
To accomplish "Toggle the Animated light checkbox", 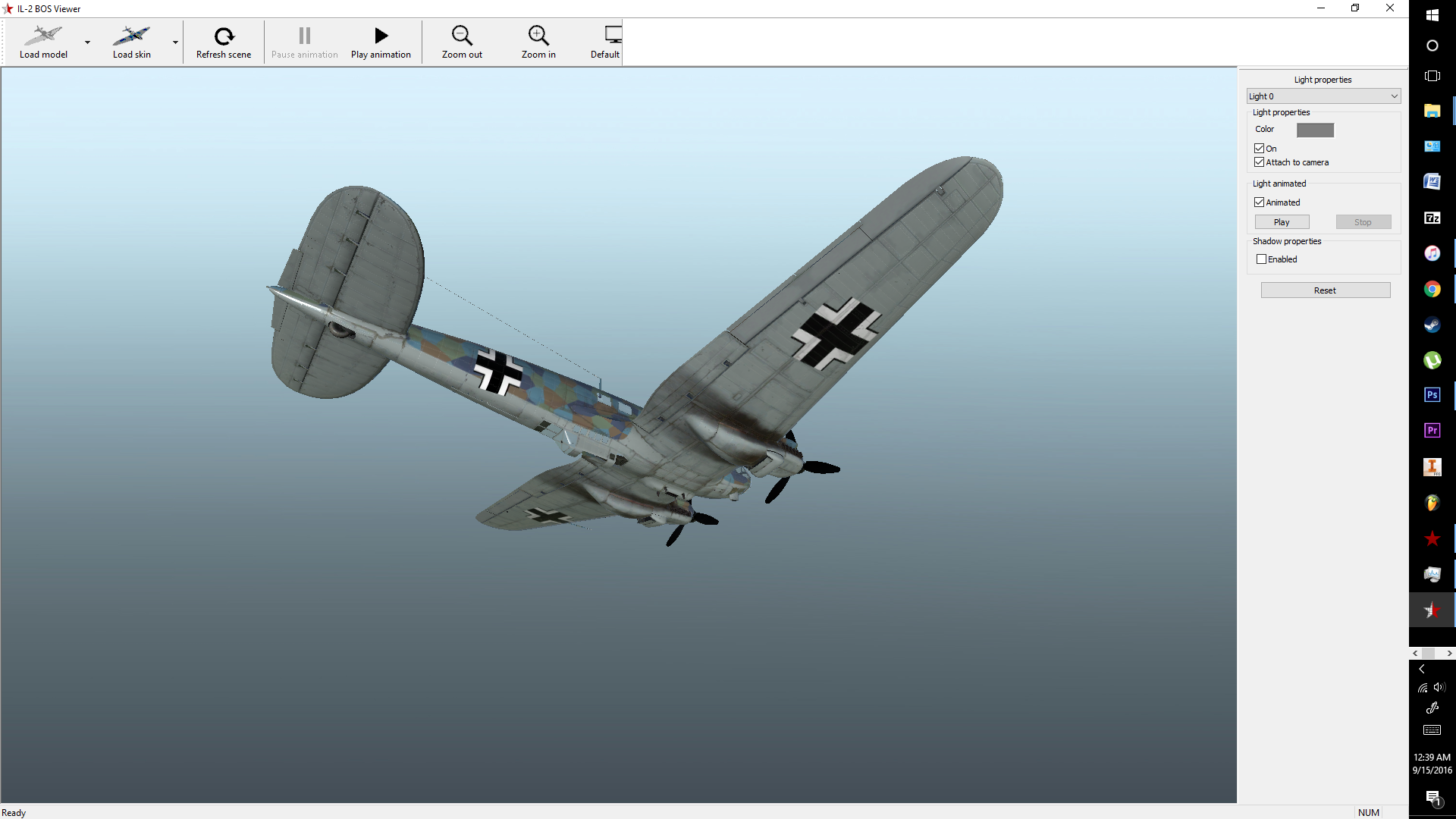I will tap(1260, 202).
